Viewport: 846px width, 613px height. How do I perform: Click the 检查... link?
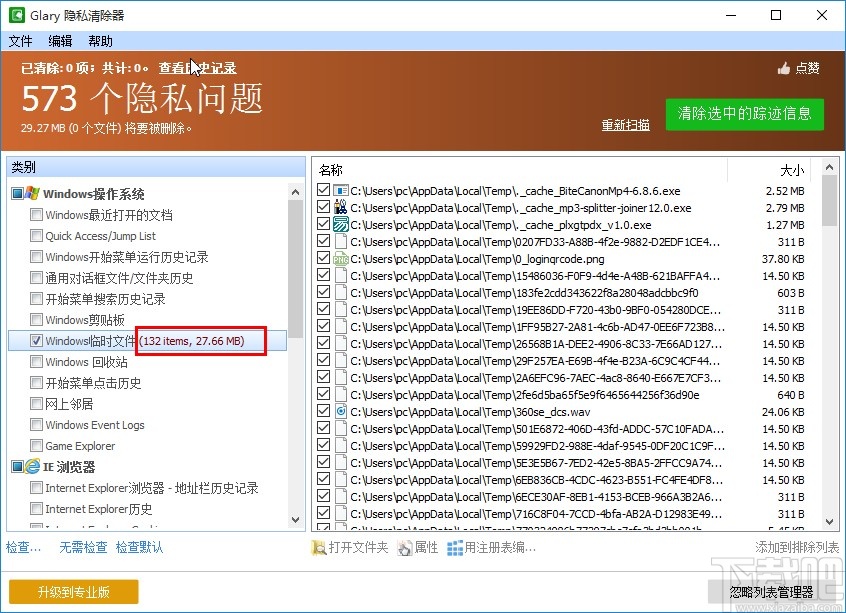coord(23,548)
